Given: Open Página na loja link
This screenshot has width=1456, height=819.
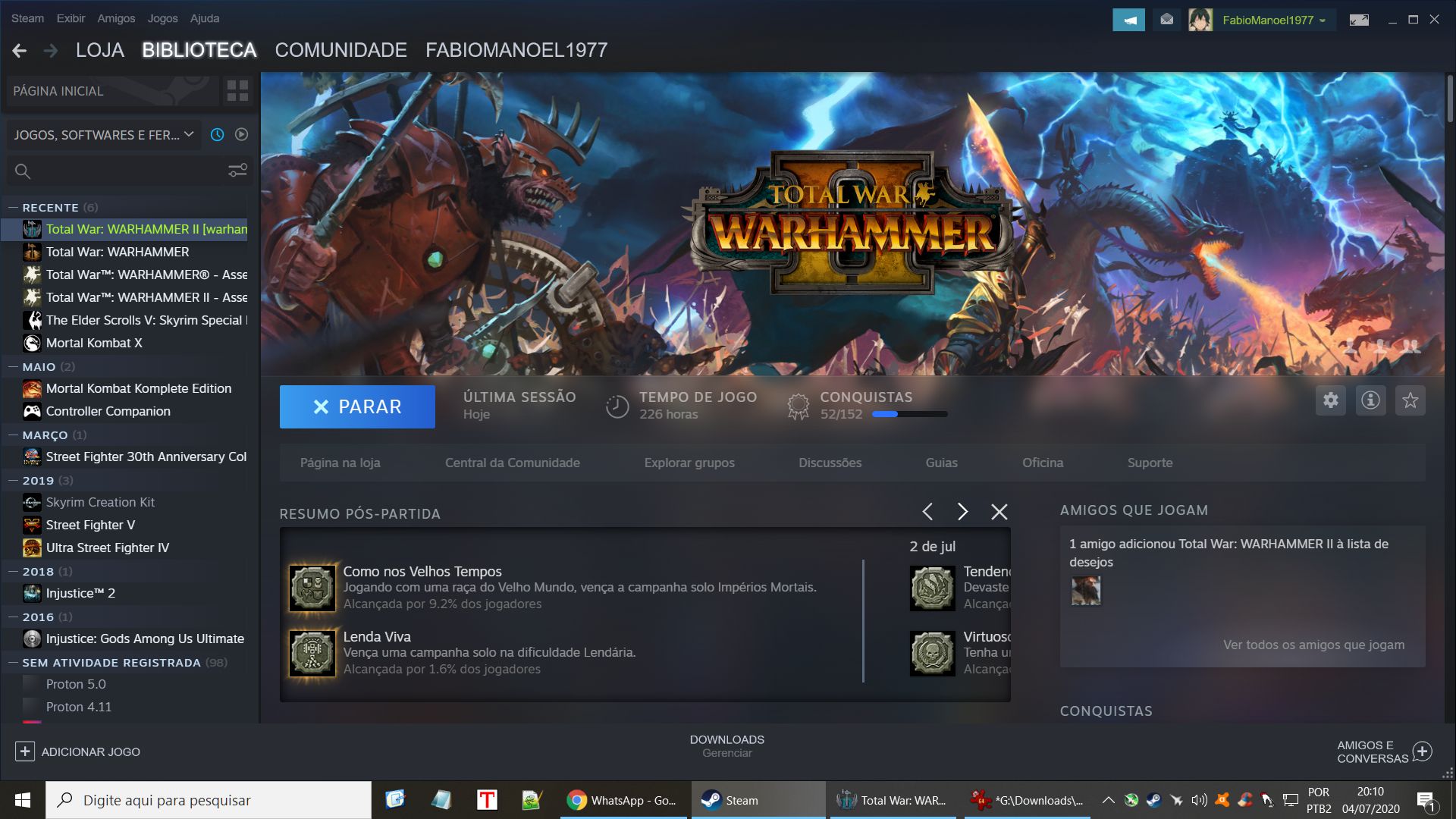Looking at the screenshot, I should pos(340,463).
